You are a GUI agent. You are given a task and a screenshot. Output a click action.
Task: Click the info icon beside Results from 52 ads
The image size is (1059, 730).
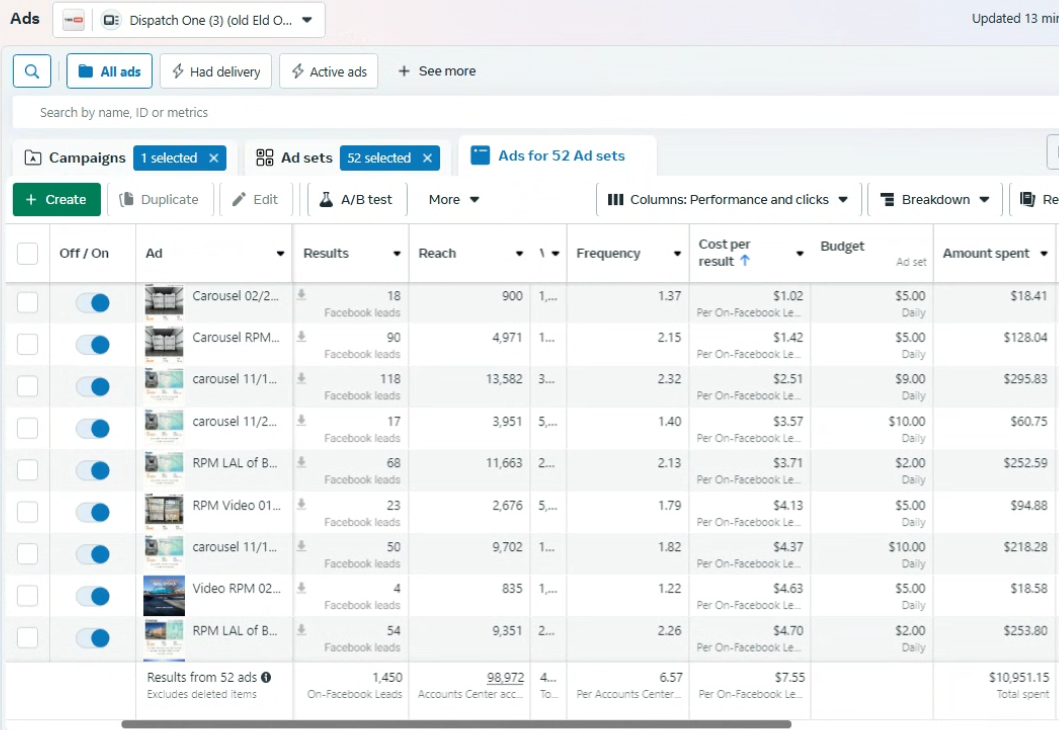coord(266,677)
